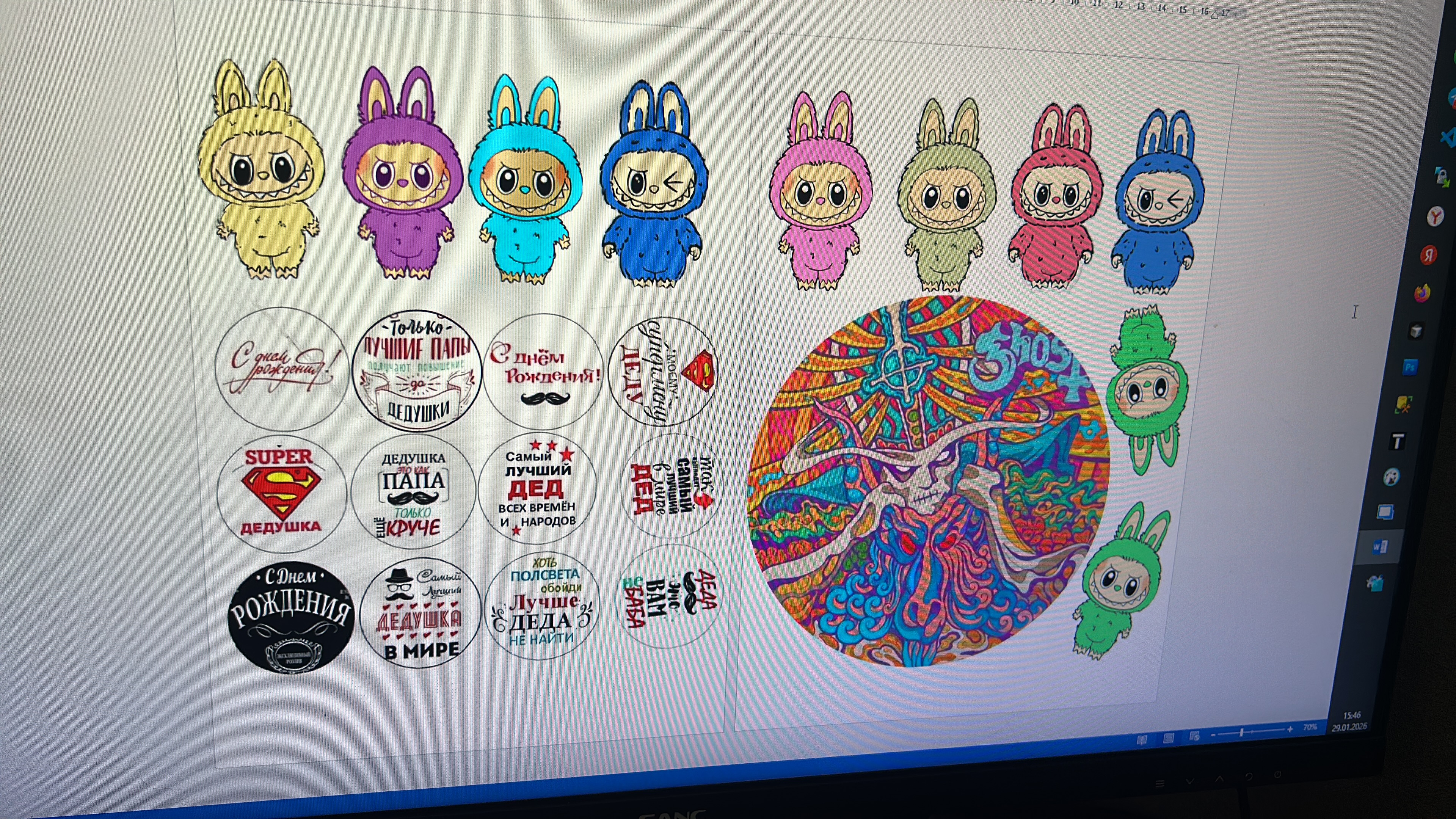Open the black T app taskbar icon
Image resolution: width=1456 pixels, height=819 pixels.
(1398, 441)
